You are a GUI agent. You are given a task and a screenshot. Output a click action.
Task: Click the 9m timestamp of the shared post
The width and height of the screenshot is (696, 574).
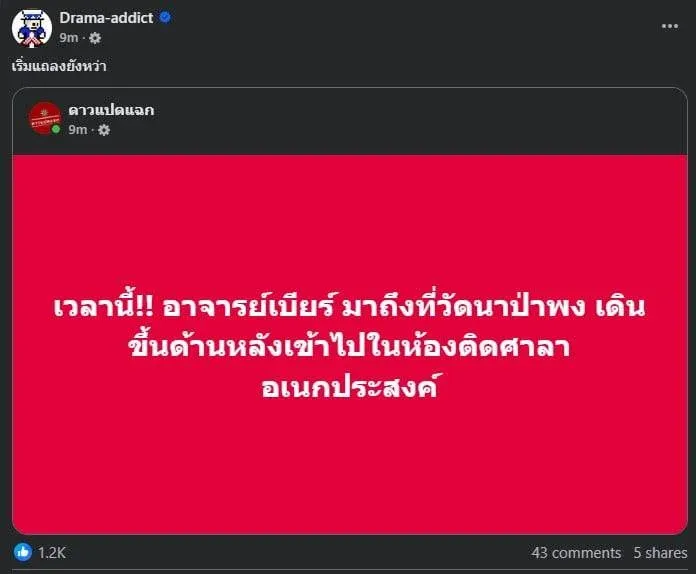[x=78, y=130]
